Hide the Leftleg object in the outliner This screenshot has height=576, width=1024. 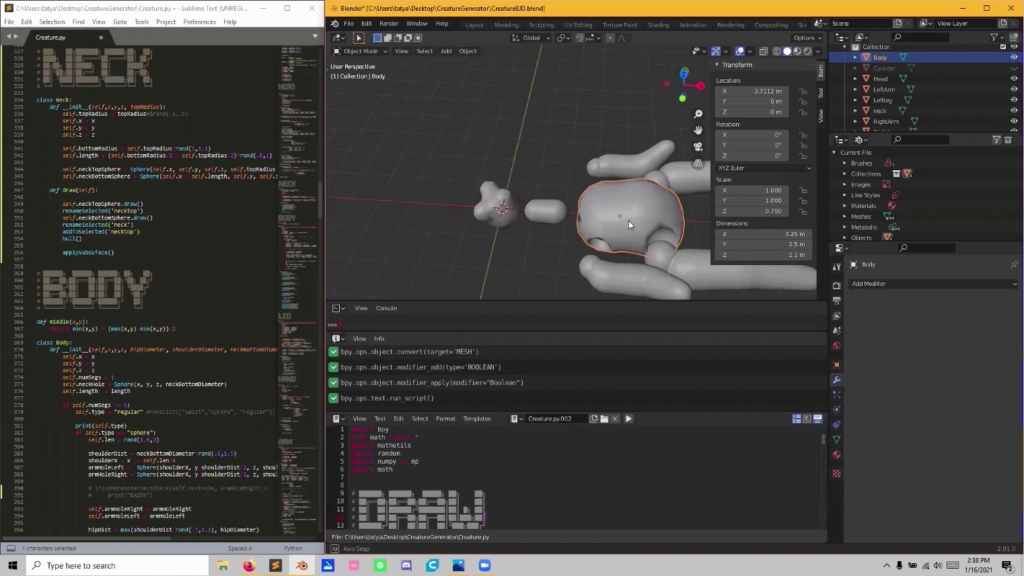[1014, 100]
